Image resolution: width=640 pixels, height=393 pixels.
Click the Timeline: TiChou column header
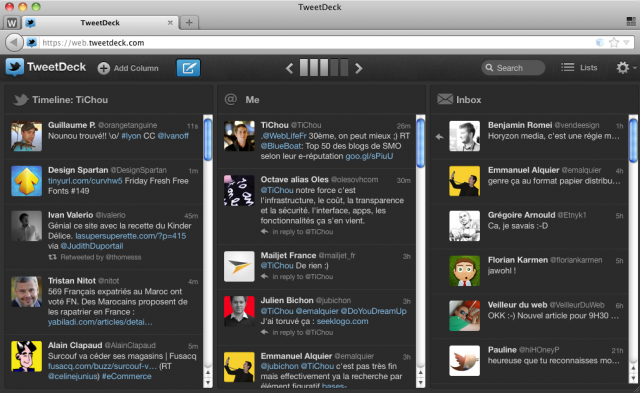[109, 100]
